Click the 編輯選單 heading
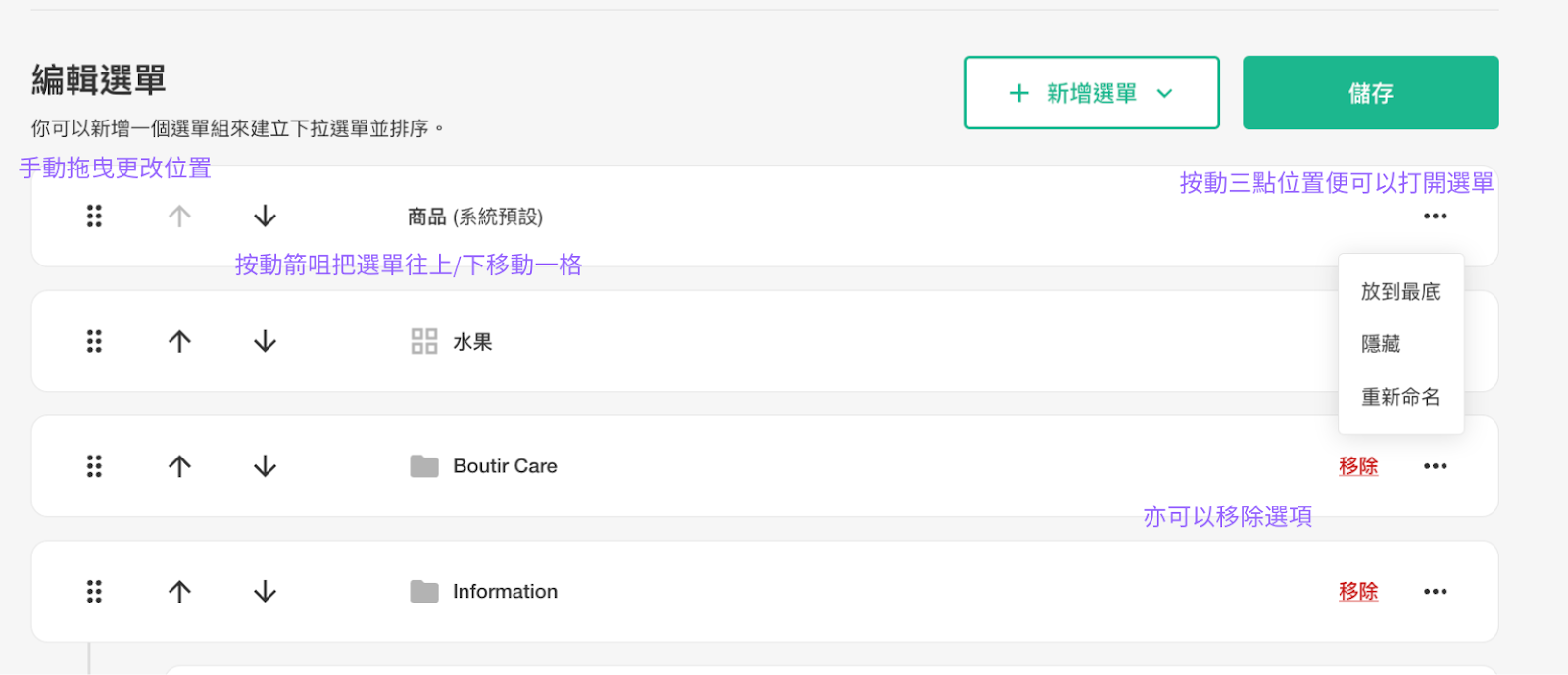Image resolution: width=1568 pixels, height=675 pixels. (x=99, y=79)
